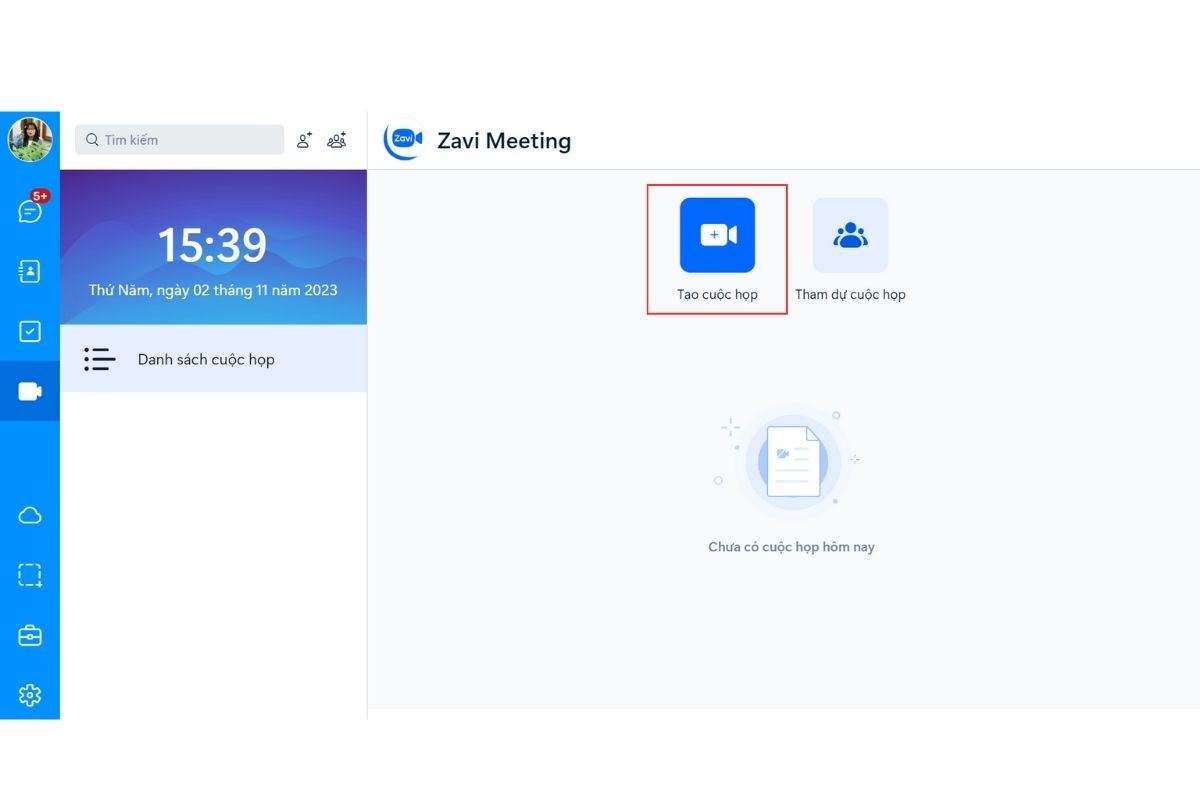Click the Tạo cuộc họp label
Image resolution: width=1200 pixels, height=800 pixels.
click(x=717, y=295)
